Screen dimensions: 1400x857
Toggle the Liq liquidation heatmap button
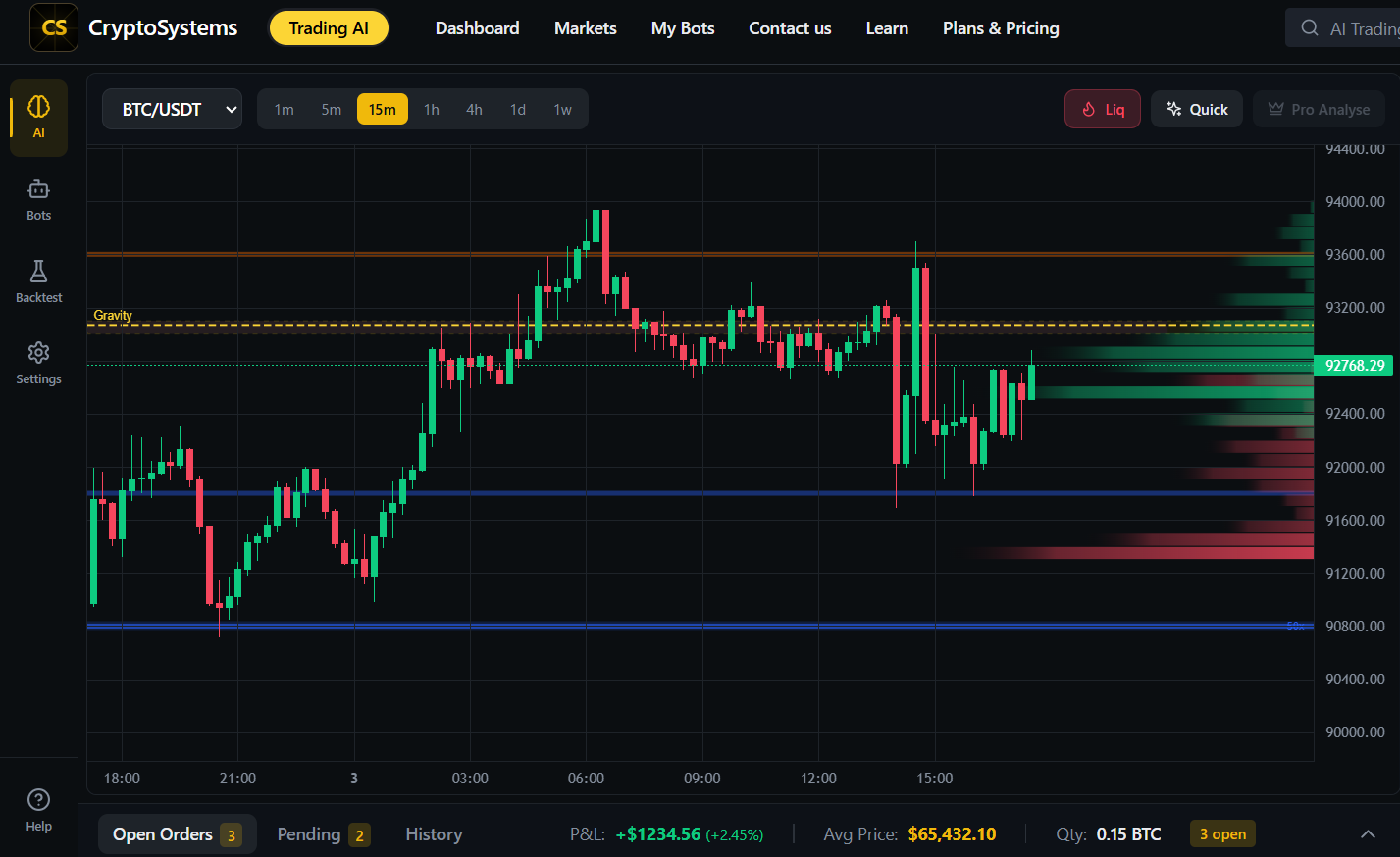(x=1103, y=109)
